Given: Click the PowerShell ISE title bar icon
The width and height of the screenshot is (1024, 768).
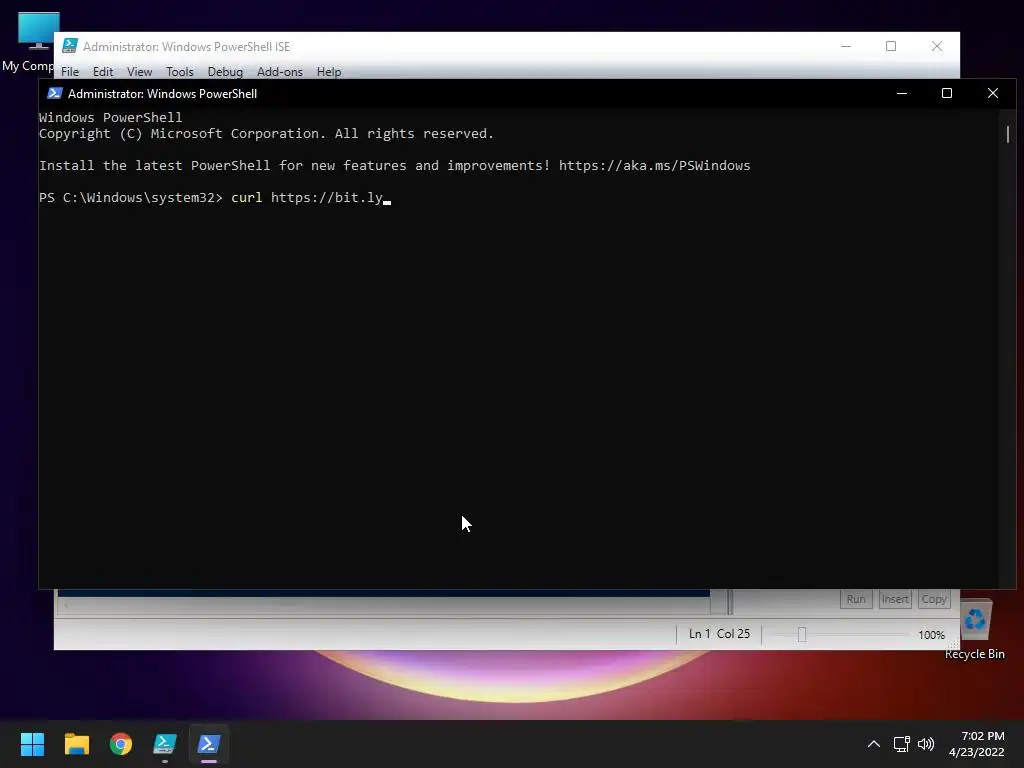Looking at the screenshot, I should (x=69, y=46).
